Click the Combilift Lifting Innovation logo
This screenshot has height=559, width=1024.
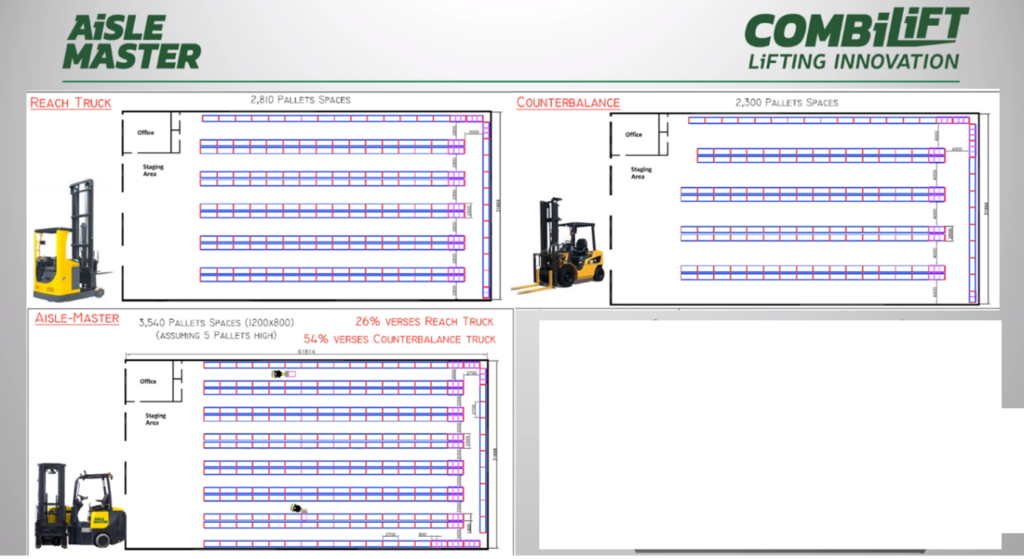(856, 39)
